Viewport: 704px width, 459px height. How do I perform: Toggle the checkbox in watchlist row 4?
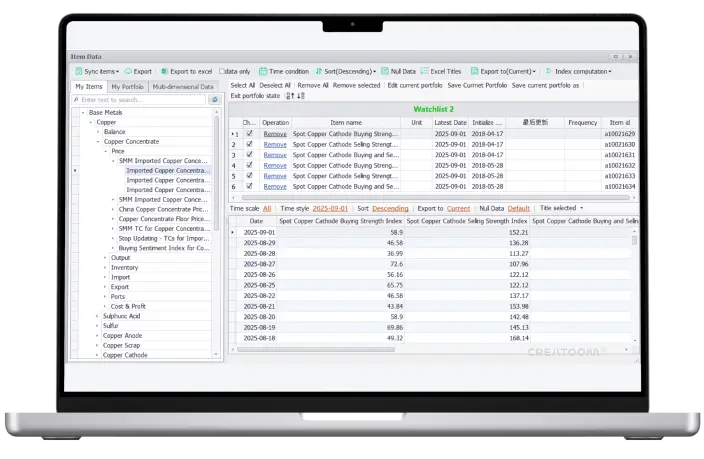tap(249, 165)
